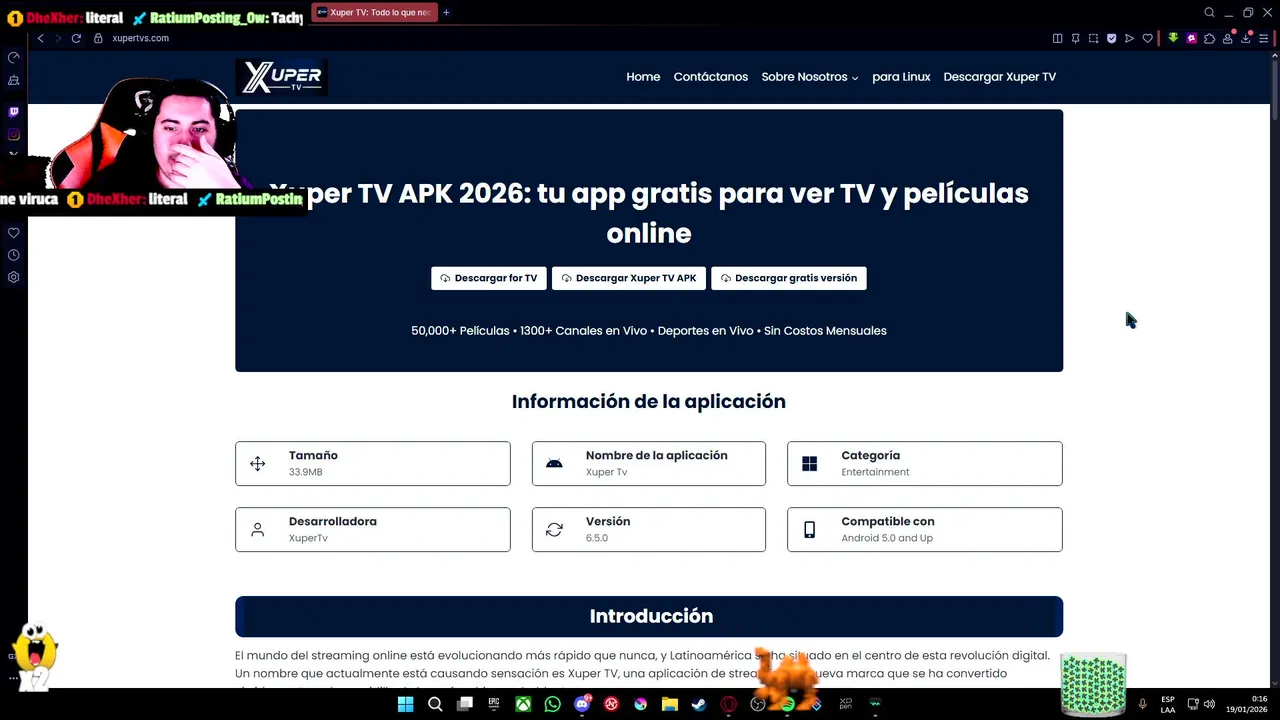Click the Compatible con Android card
The height and width of the screenshot is (720, 1280).
pyautogui.click(x=925, y=529)
